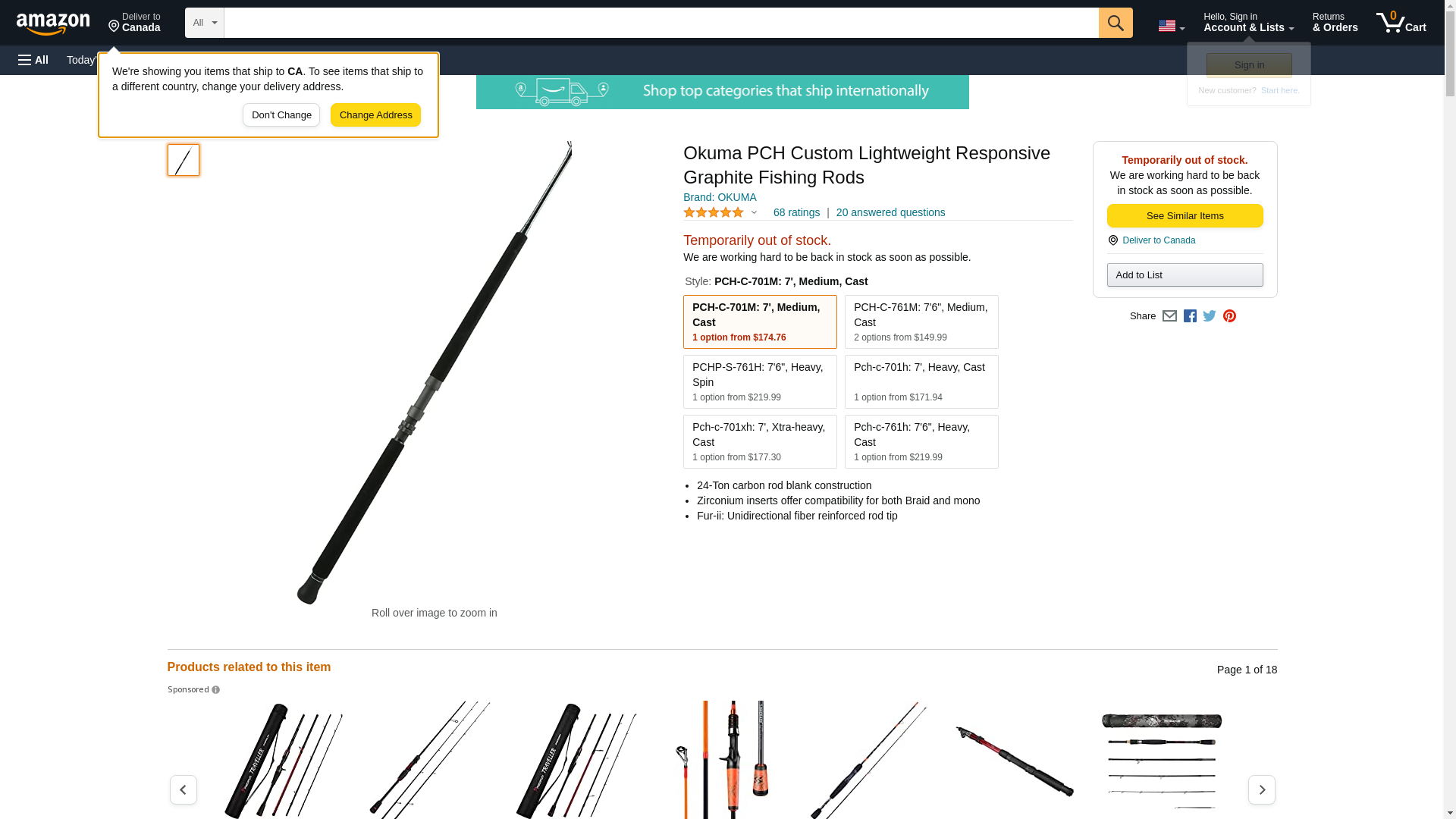Open the language flag dropdown
The width and height of the screenshot is (1456, 819).
coord(1171,26)
